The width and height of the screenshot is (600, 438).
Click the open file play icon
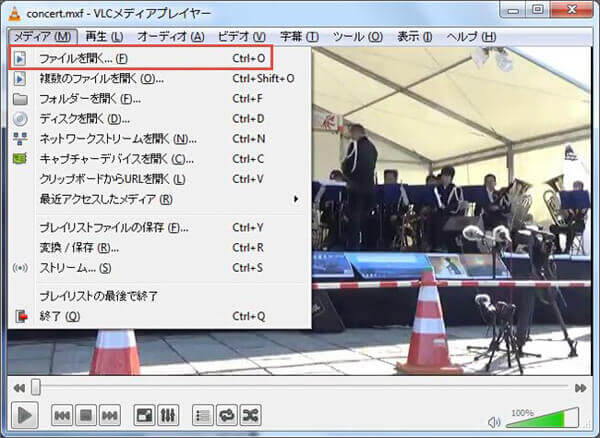pos(20,58)
